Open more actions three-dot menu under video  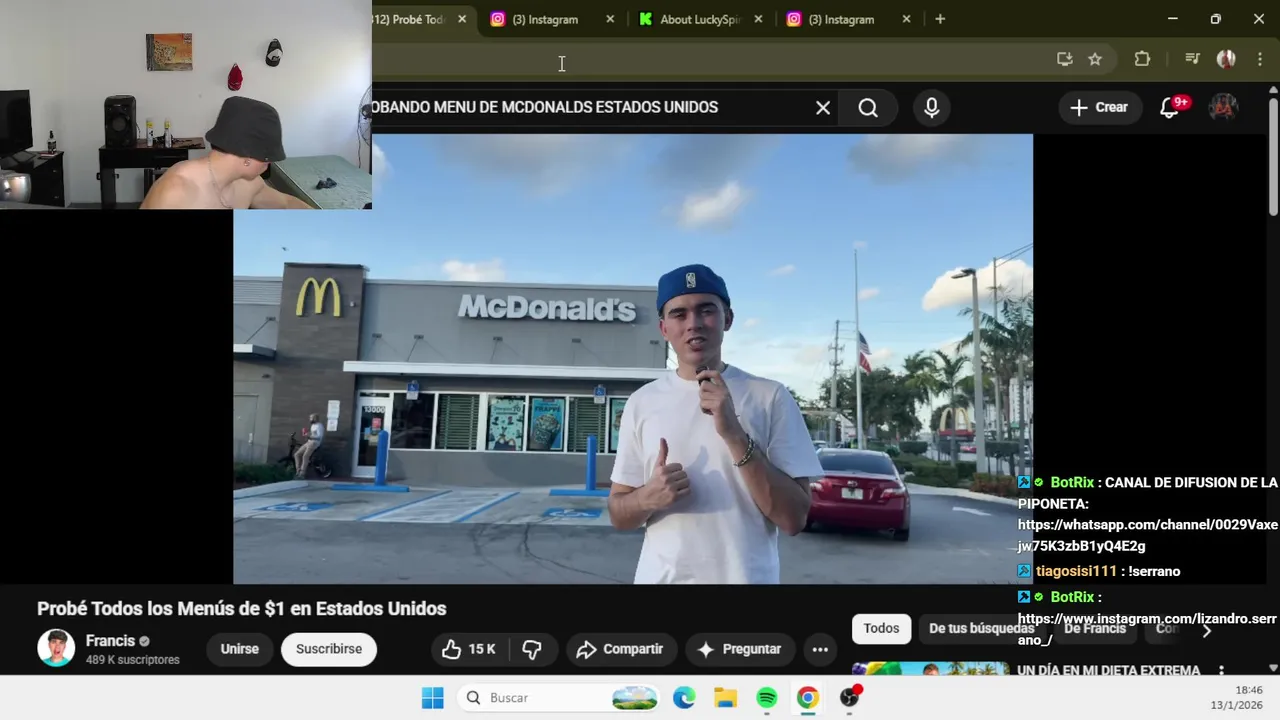[x=820, y=649]
